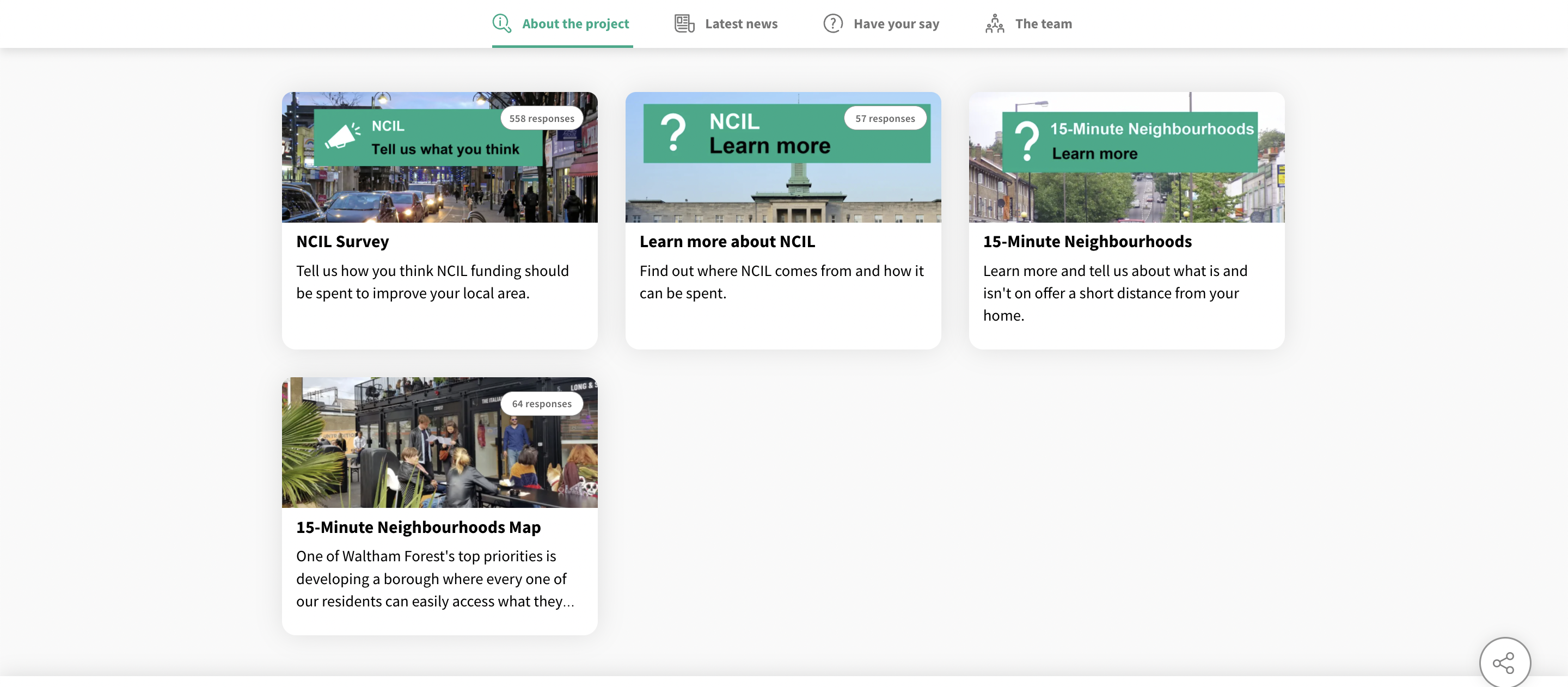Viewport: 1568px width, 687px height.
Task: Click the 64 responses badge on the map card
Action: (x=542, y=403)
